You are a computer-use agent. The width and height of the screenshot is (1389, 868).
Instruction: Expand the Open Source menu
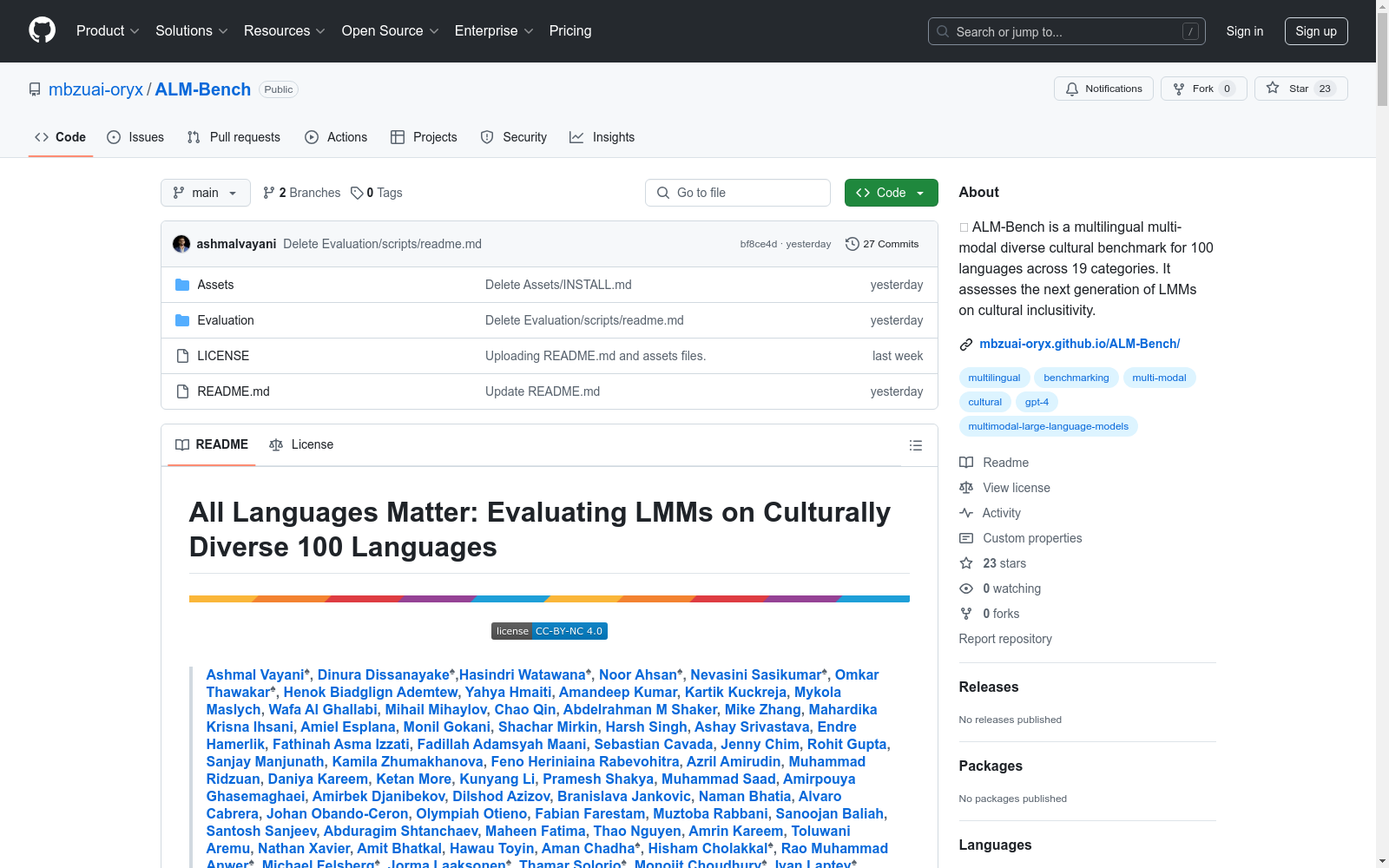391,31
